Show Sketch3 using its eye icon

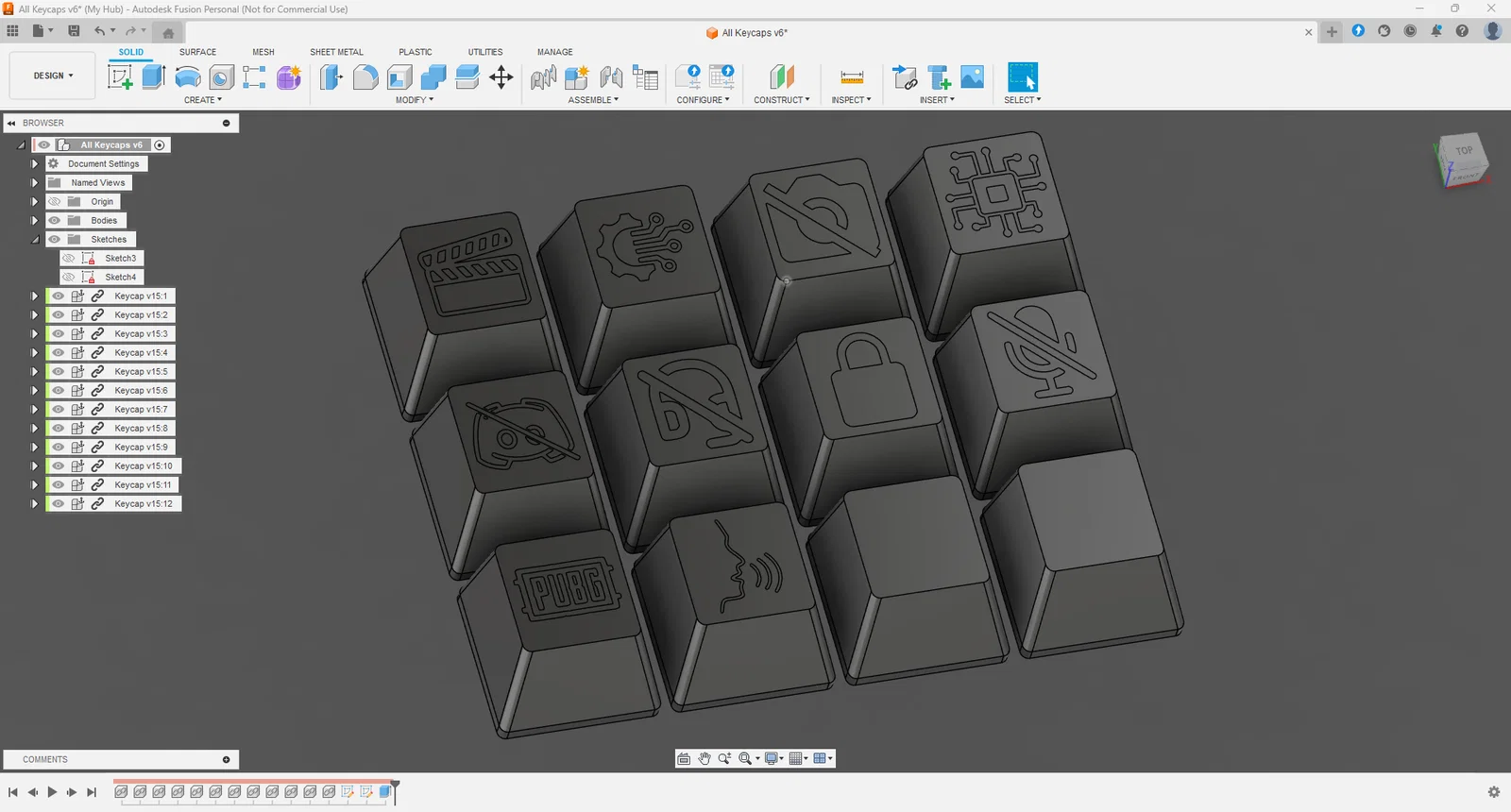coord(69,258)
